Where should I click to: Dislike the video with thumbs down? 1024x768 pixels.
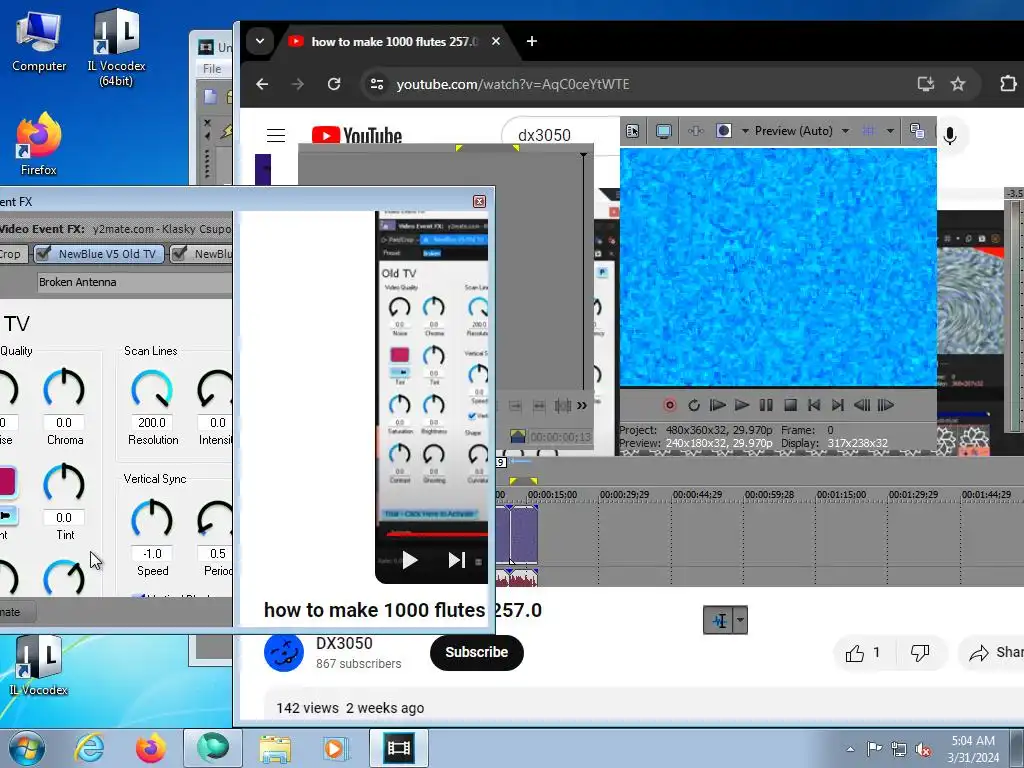point(920,652)
